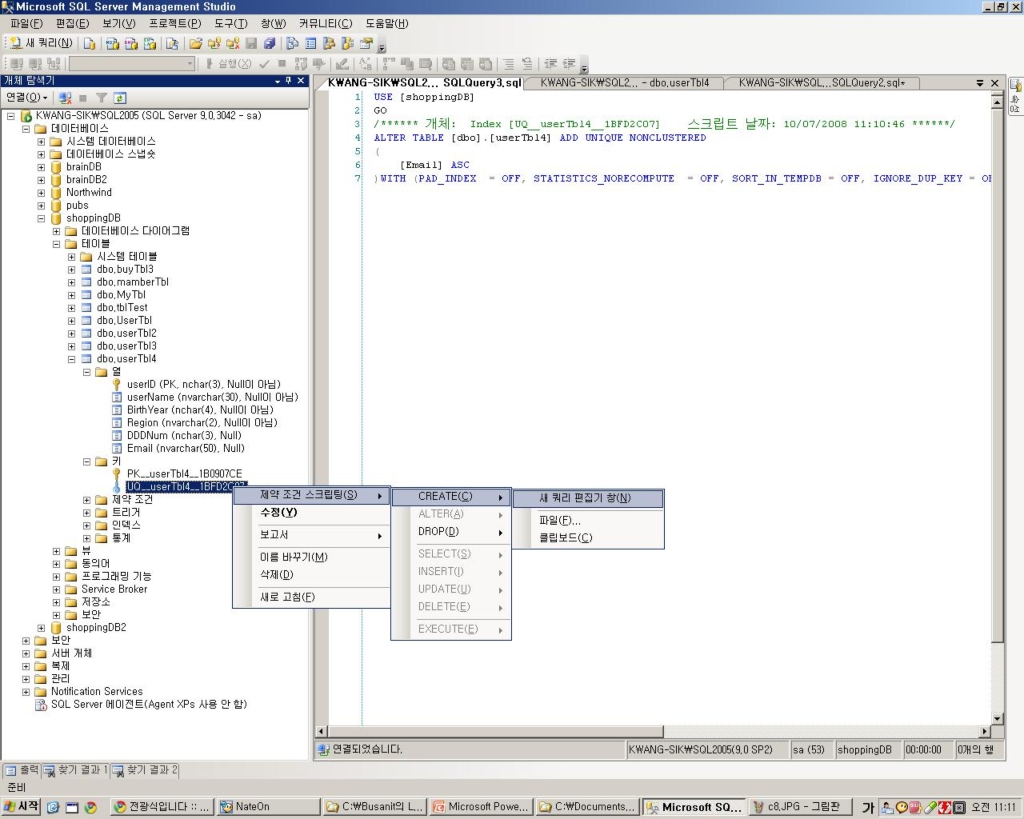Click the 새 쿼리(N) new query button
Screen dimensions: 1024x819
pyautogui.click(x=42, y=43)
